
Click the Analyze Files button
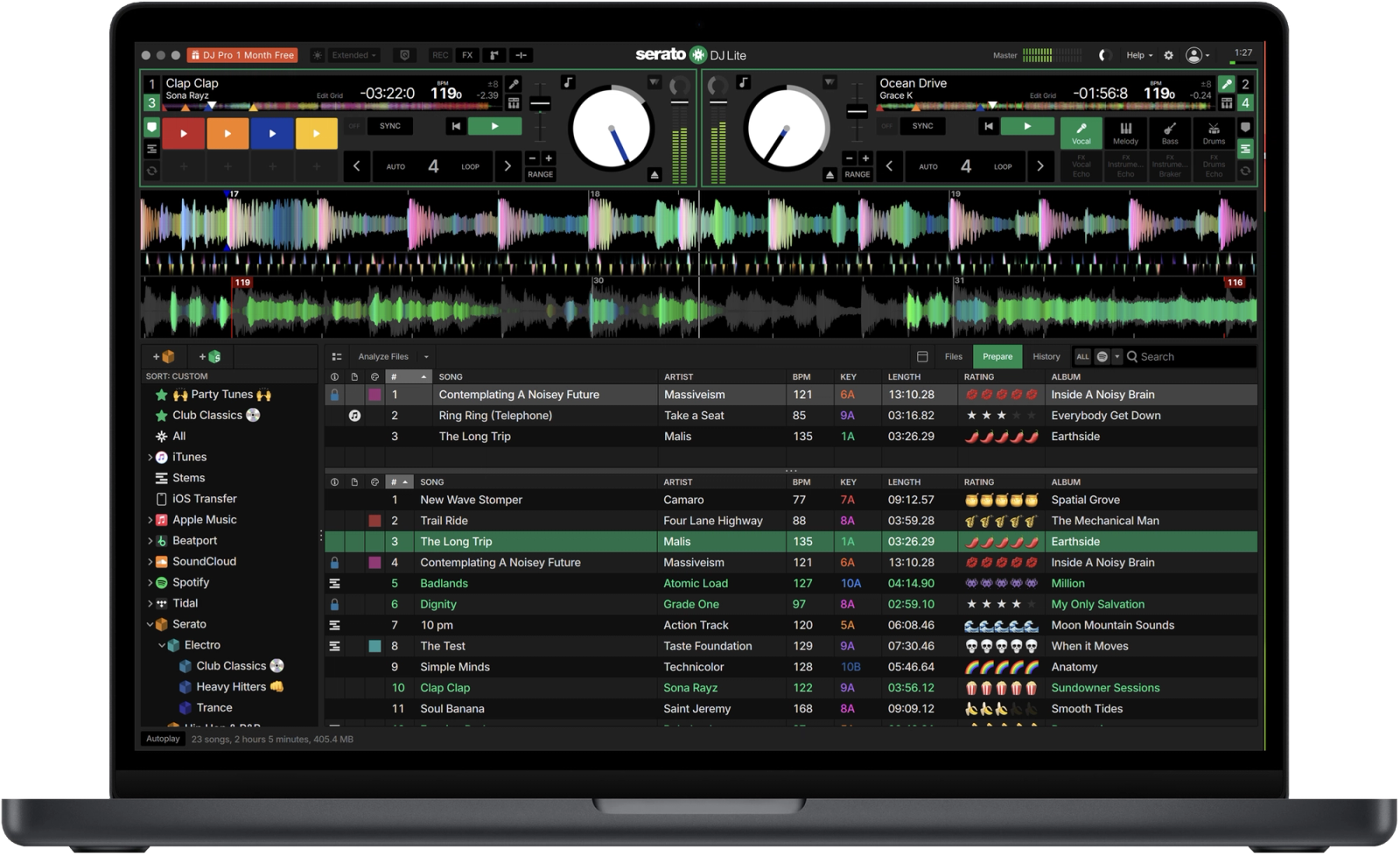[x=383, y=356]
